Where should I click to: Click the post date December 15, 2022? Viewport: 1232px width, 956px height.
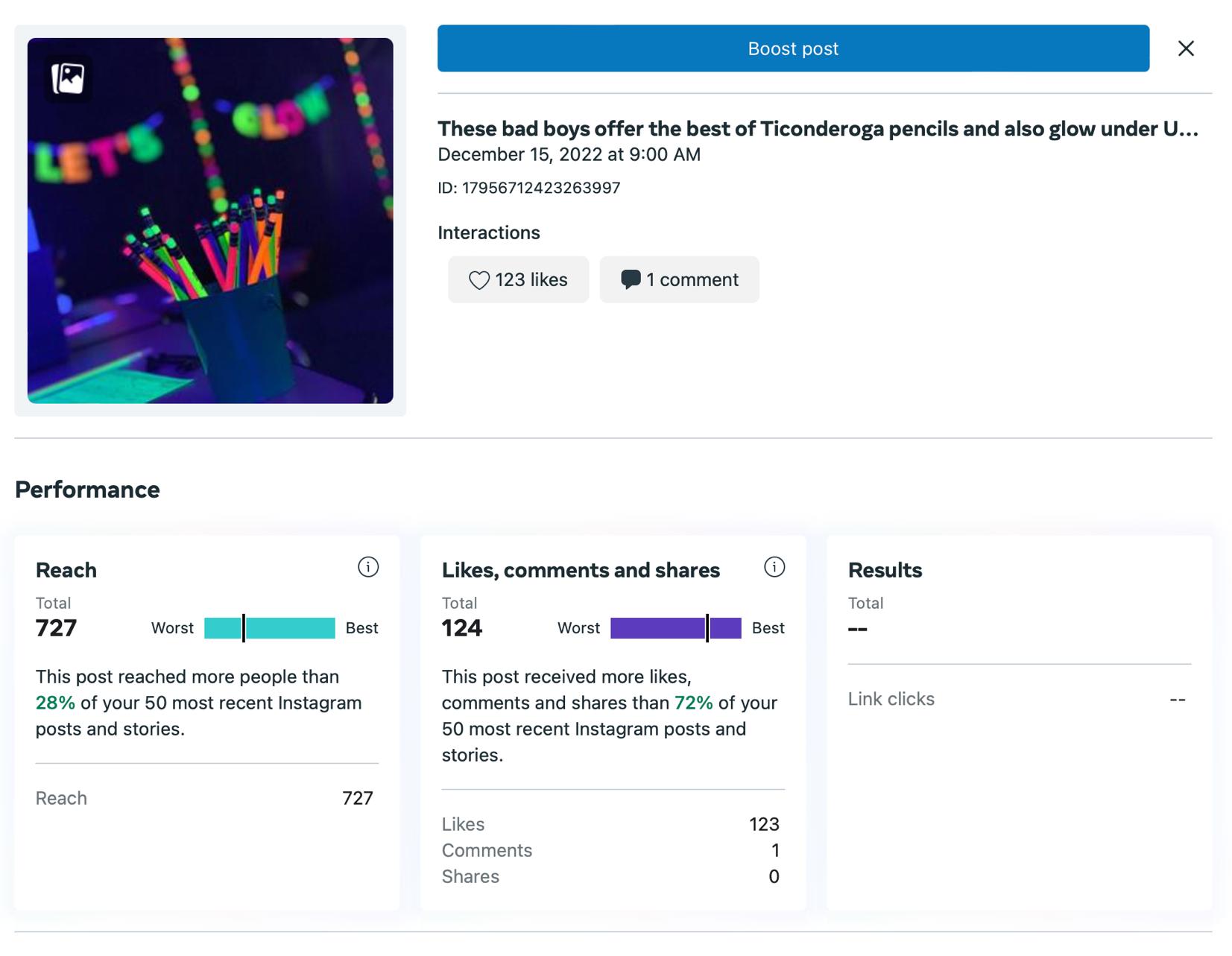point(569,154)
